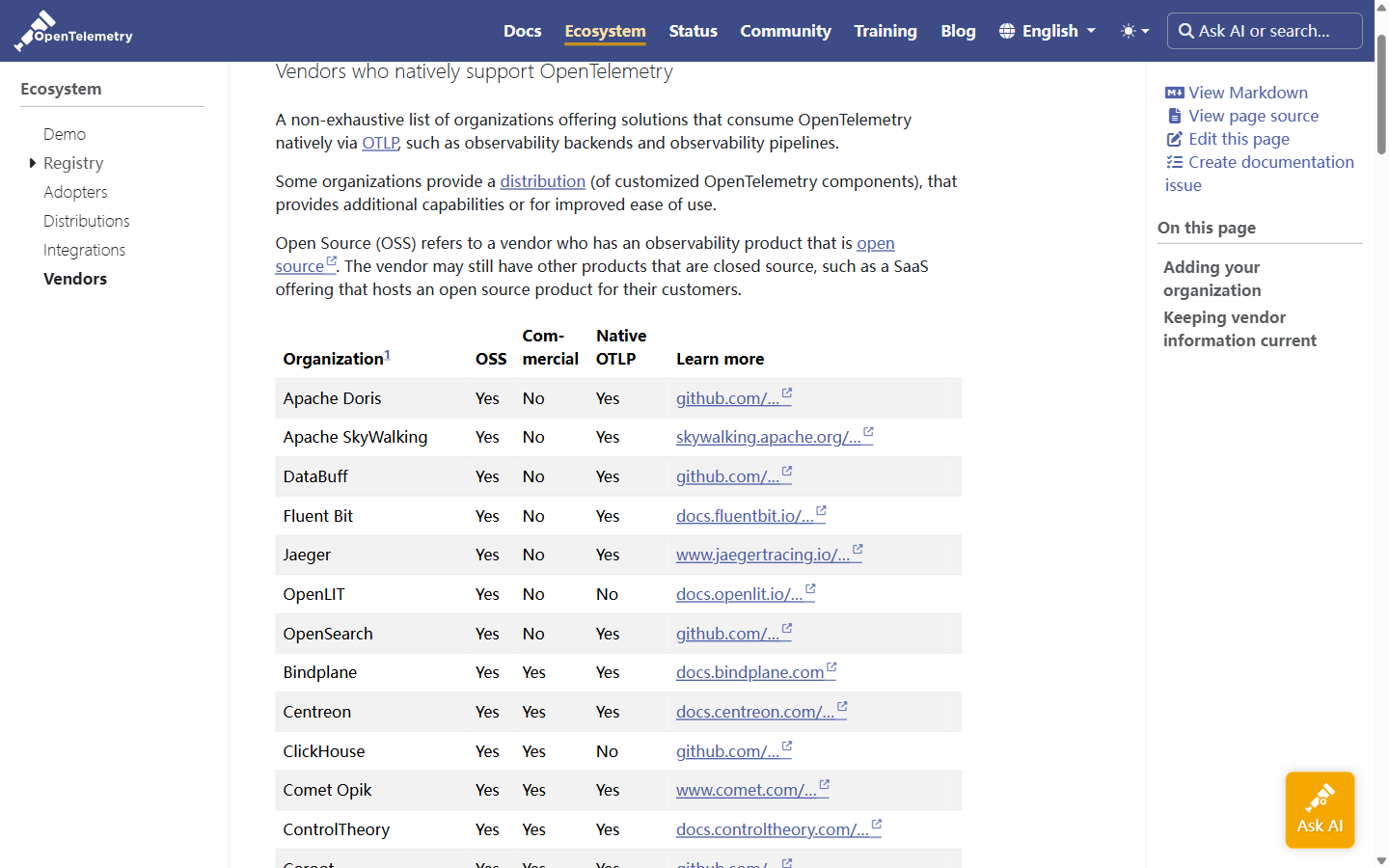The height and width of the screenshot is (868, 1389).
Task: Open the Training menu item
Action: (885, 31)
